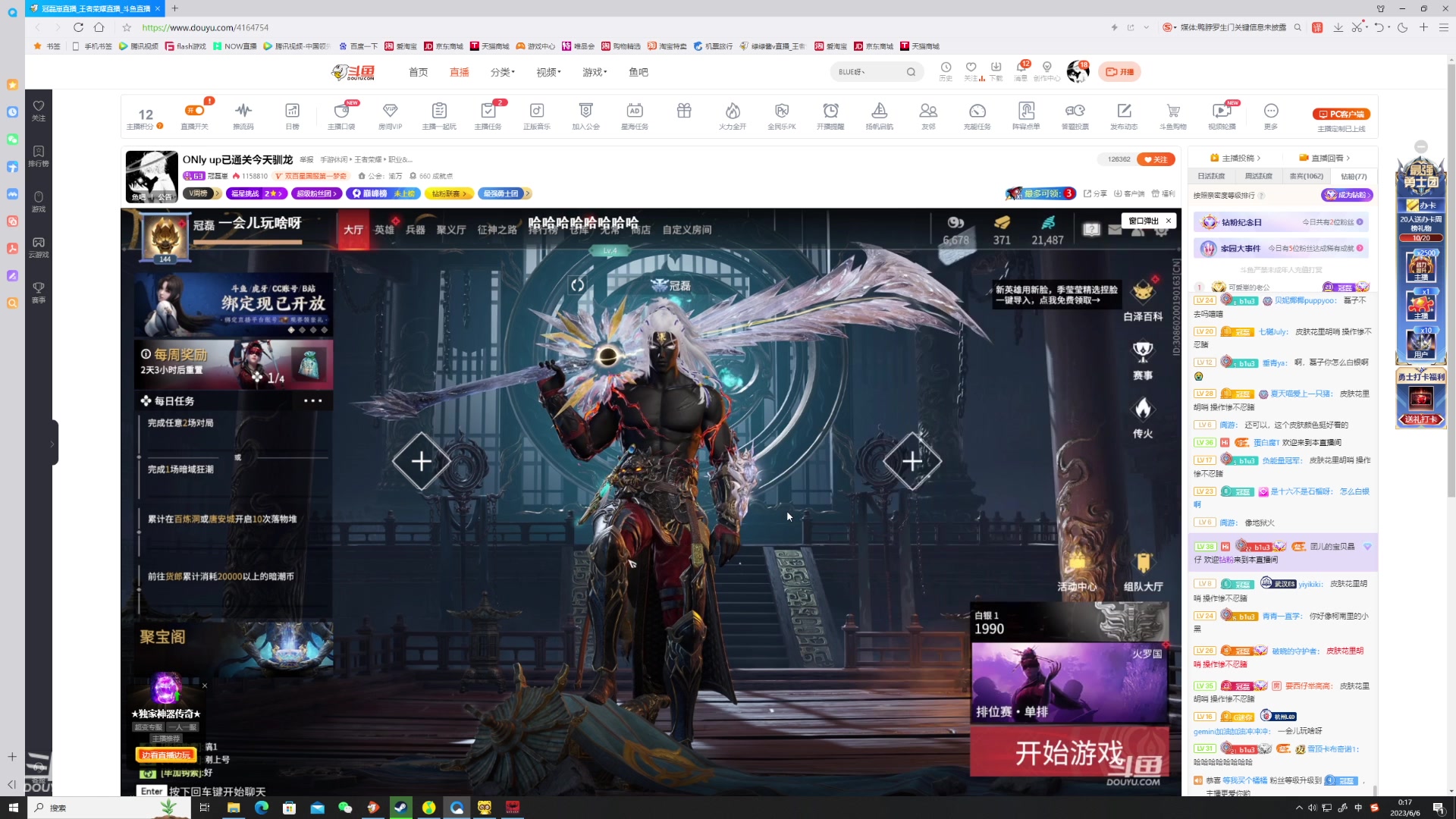This screenshot has height=819, width=1456.
Task: Switch to 周活跃度 tab
Action: pos(1259,176)
